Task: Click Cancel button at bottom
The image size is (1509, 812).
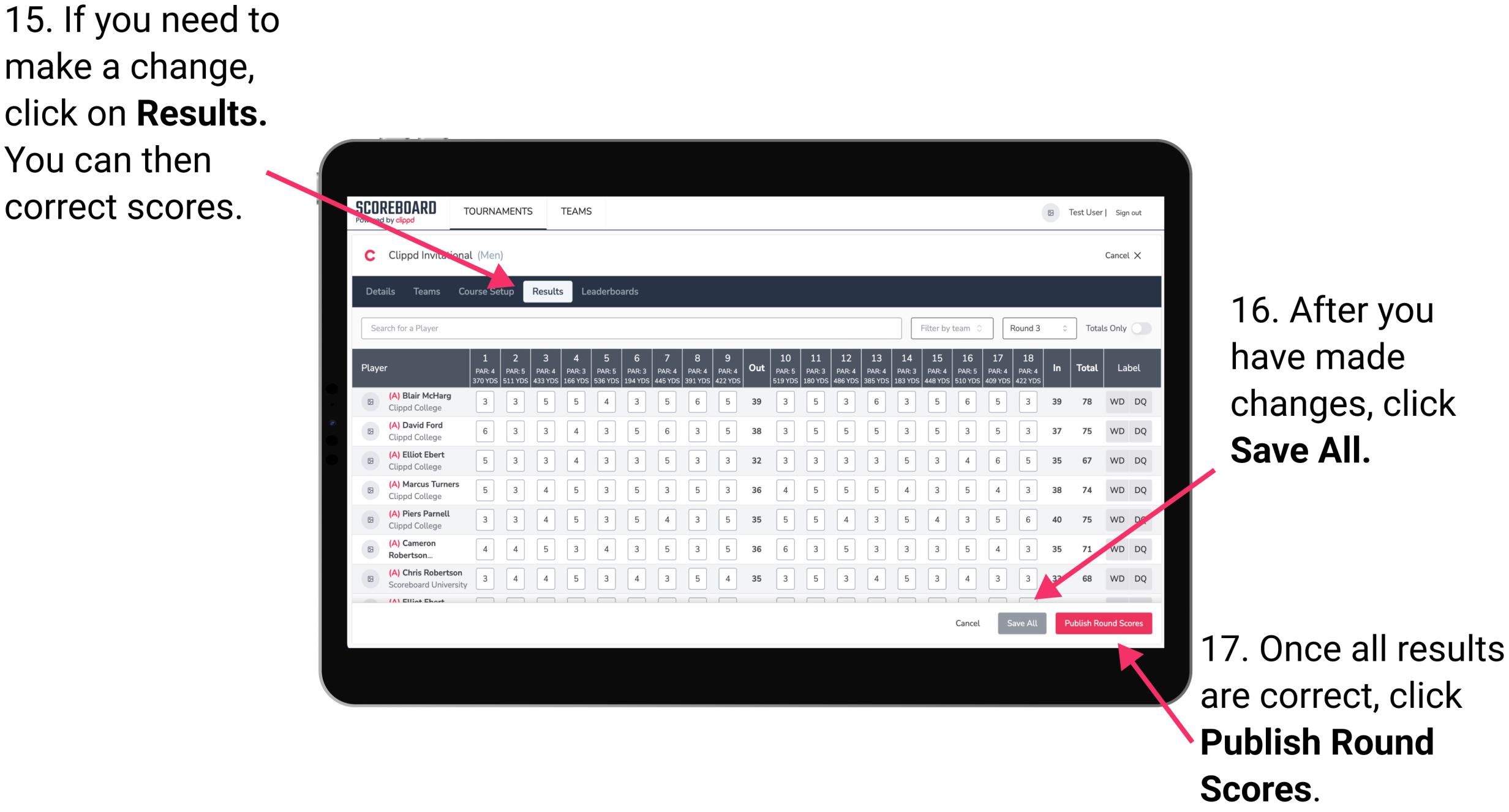Action: tap(967, 623)
